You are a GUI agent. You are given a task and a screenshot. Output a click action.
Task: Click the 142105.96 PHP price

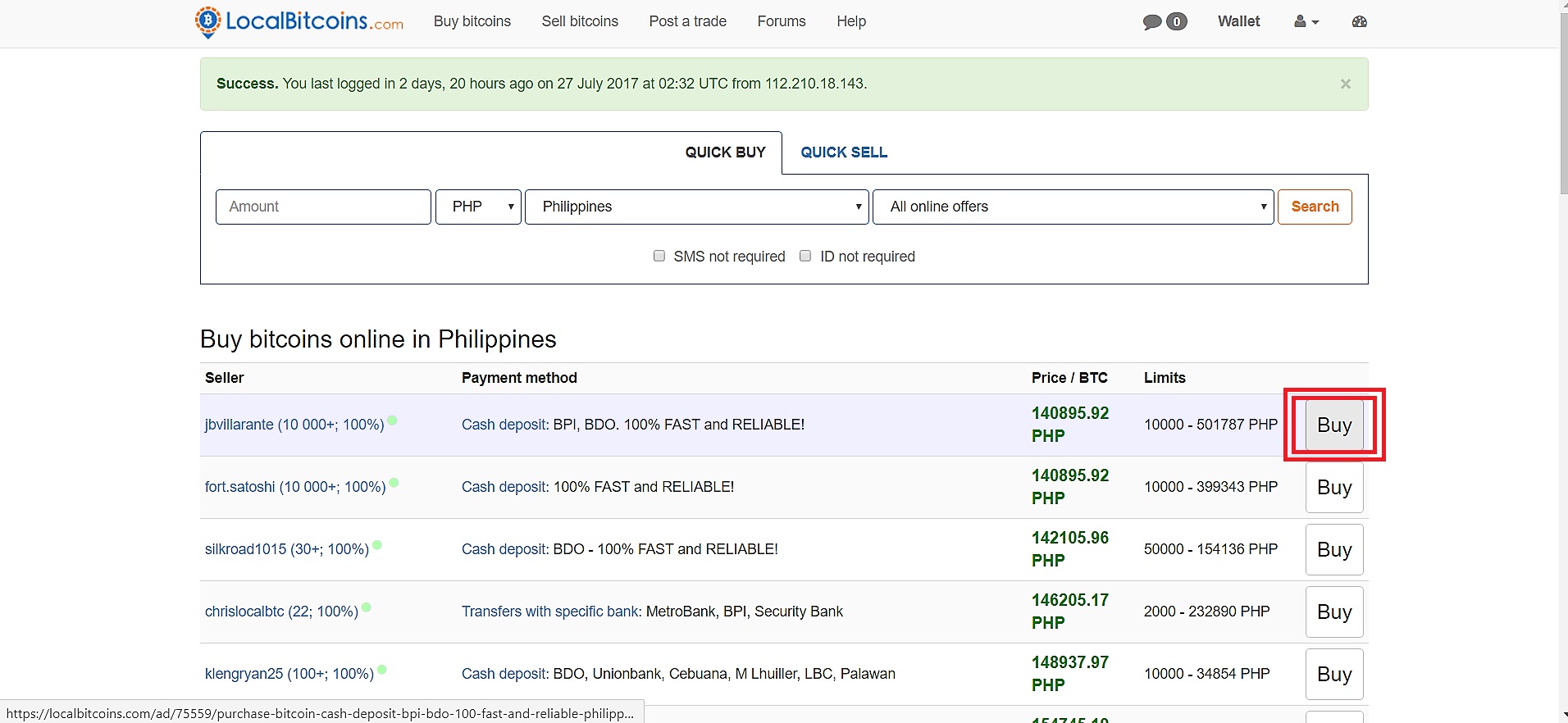(x=1070, y=549)
